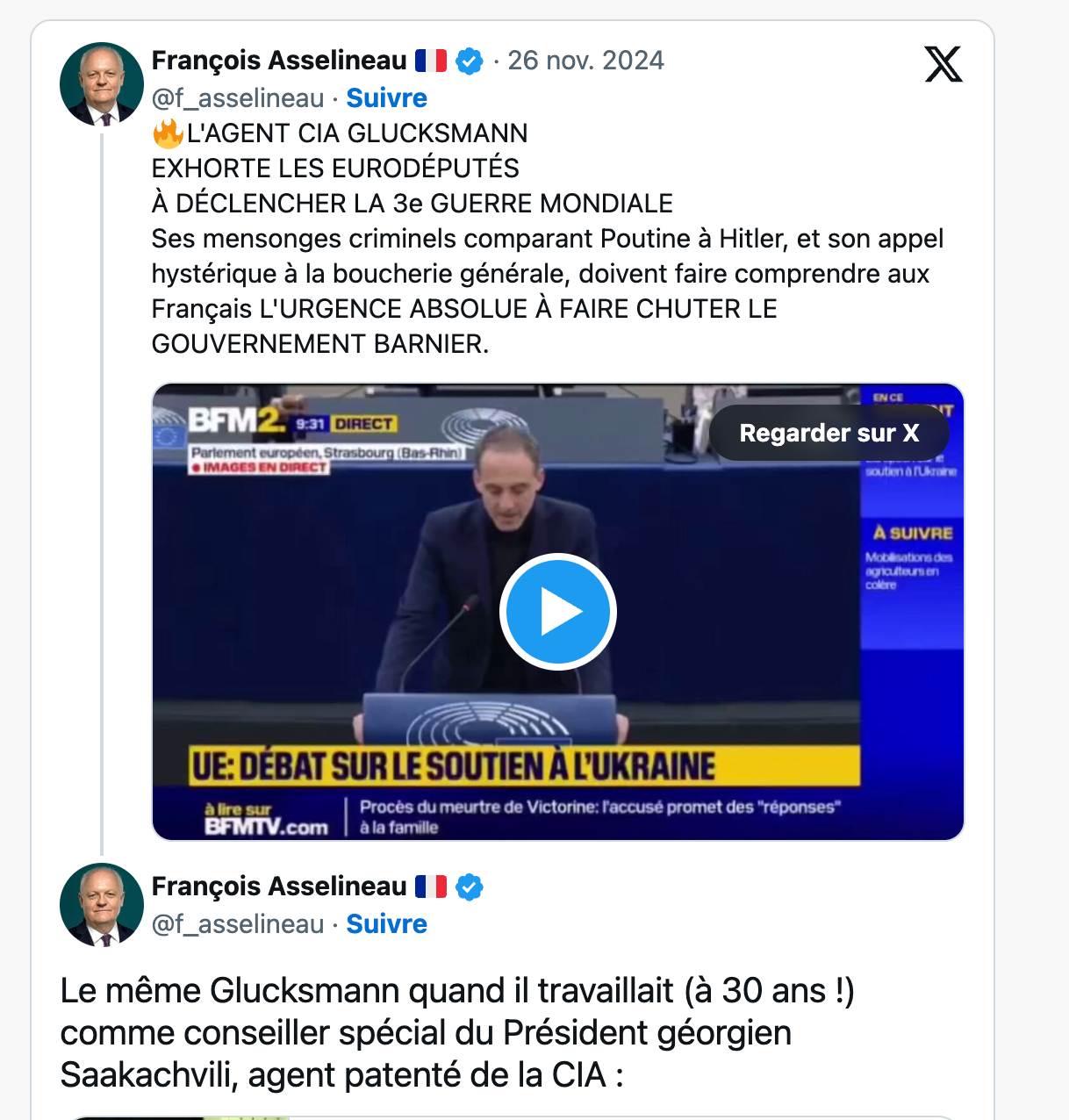
Task: Click the Regarder sur X button
Action: (829, 433)
